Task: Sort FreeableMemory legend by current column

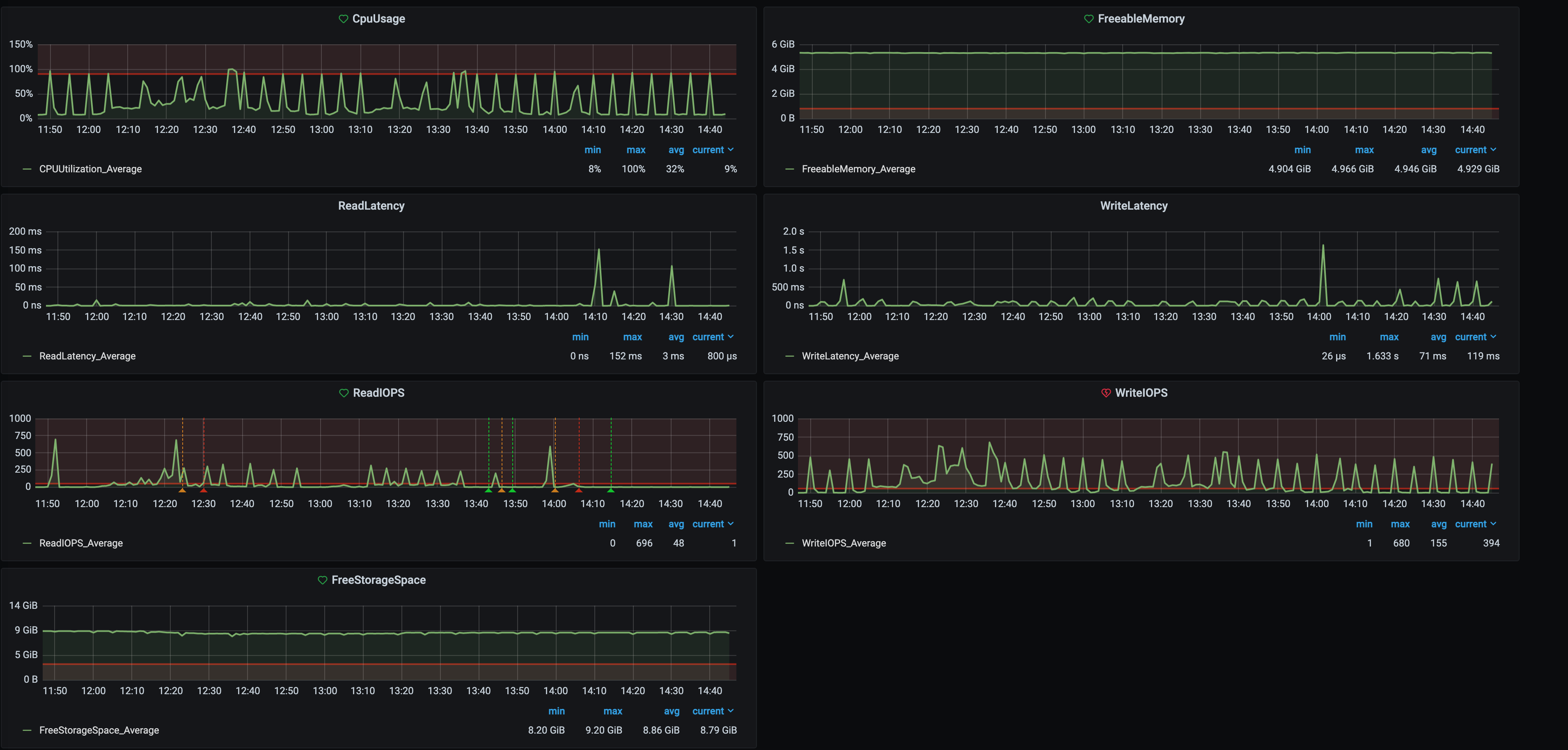Action: point(1476,150)
